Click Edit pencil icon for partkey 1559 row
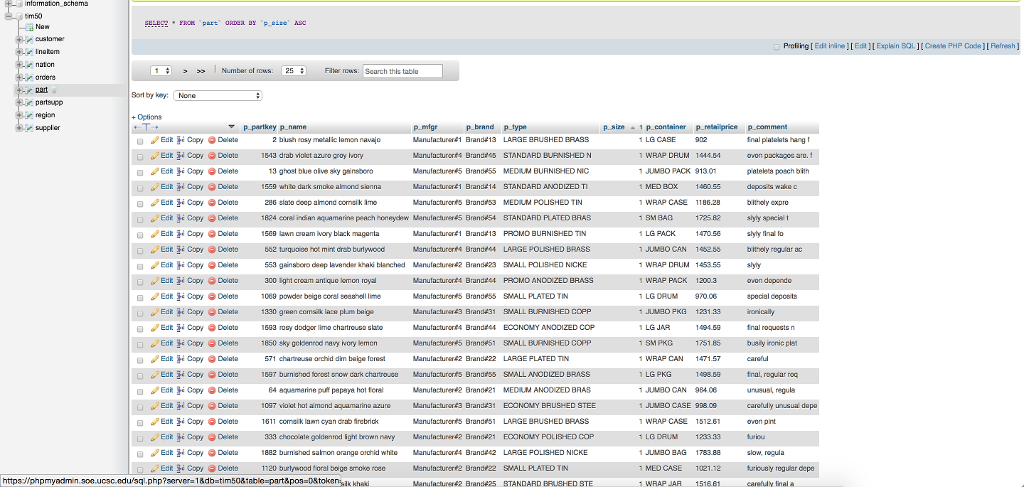Viewport: 1024px width, 487px height. [x=155, y=187]
